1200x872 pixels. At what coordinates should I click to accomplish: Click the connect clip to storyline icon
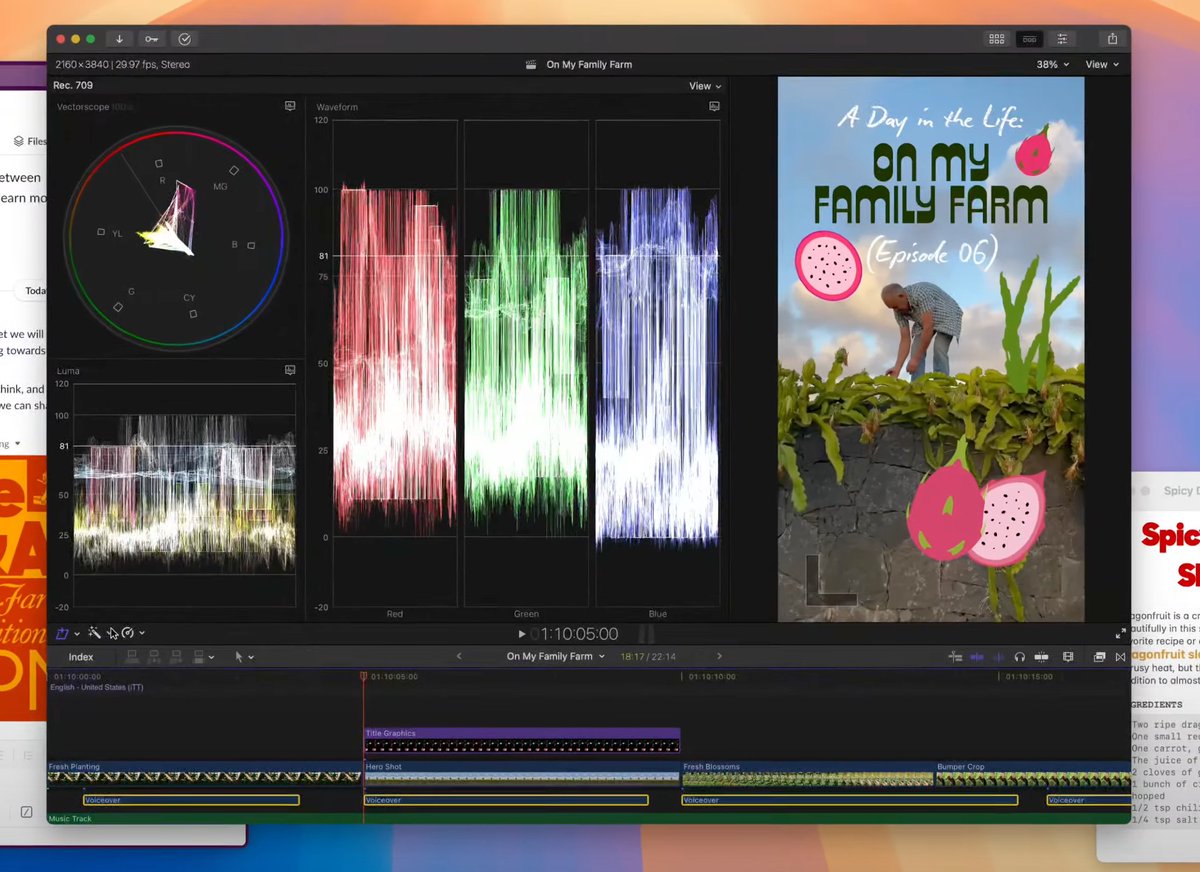131,657
